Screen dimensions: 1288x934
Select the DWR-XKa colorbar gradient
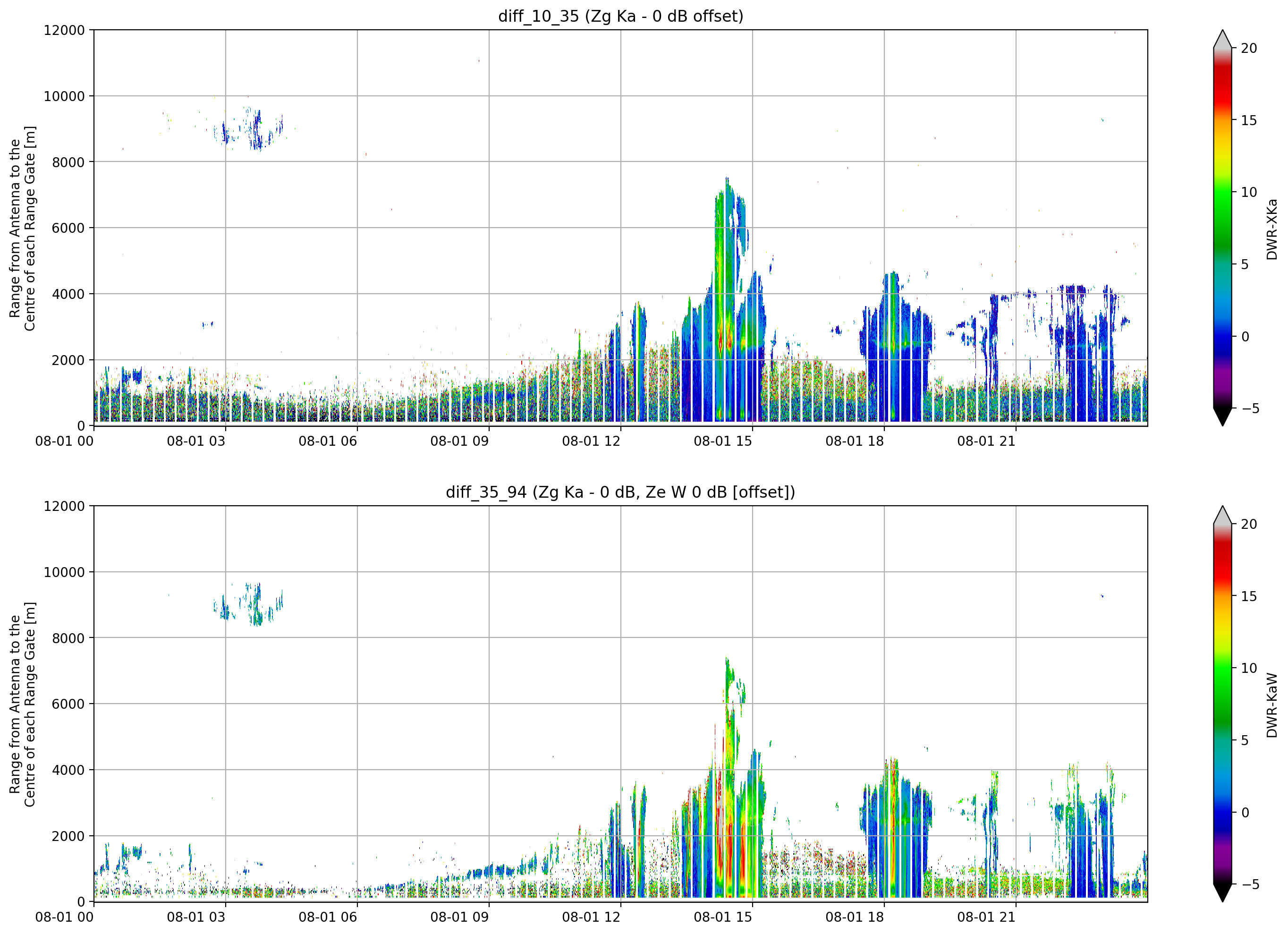pyautogui.click(x=1222, y=228)
